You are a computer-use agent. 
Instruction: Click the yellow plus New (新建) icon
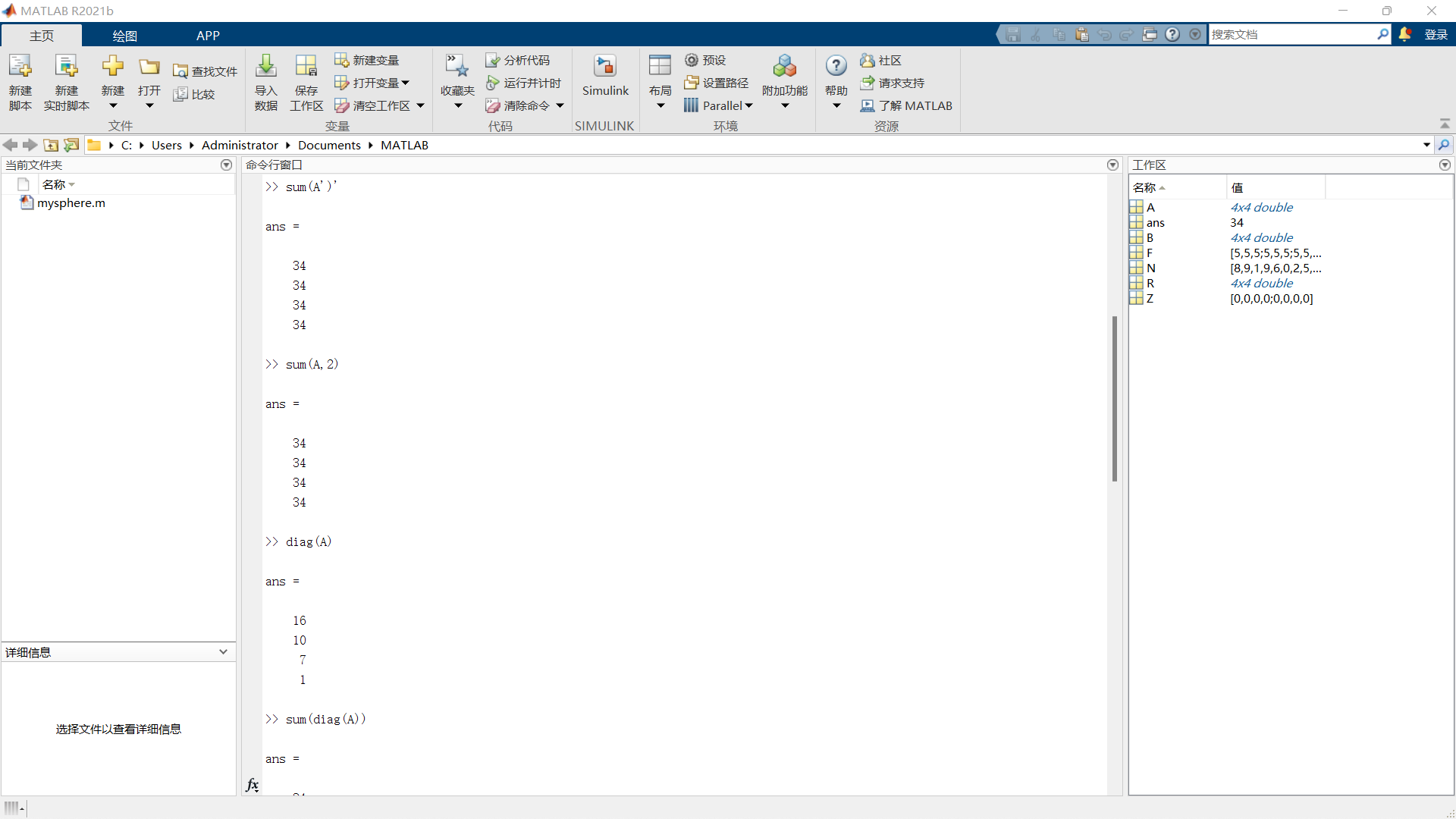tap(113, 66)
